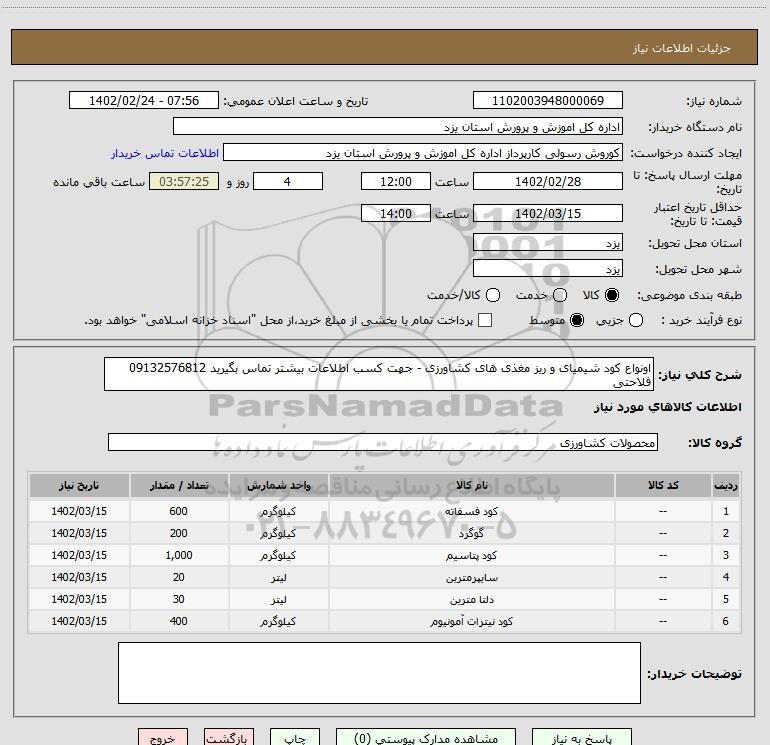
Task: Click the public announcement date field
Action: point(144,100)
